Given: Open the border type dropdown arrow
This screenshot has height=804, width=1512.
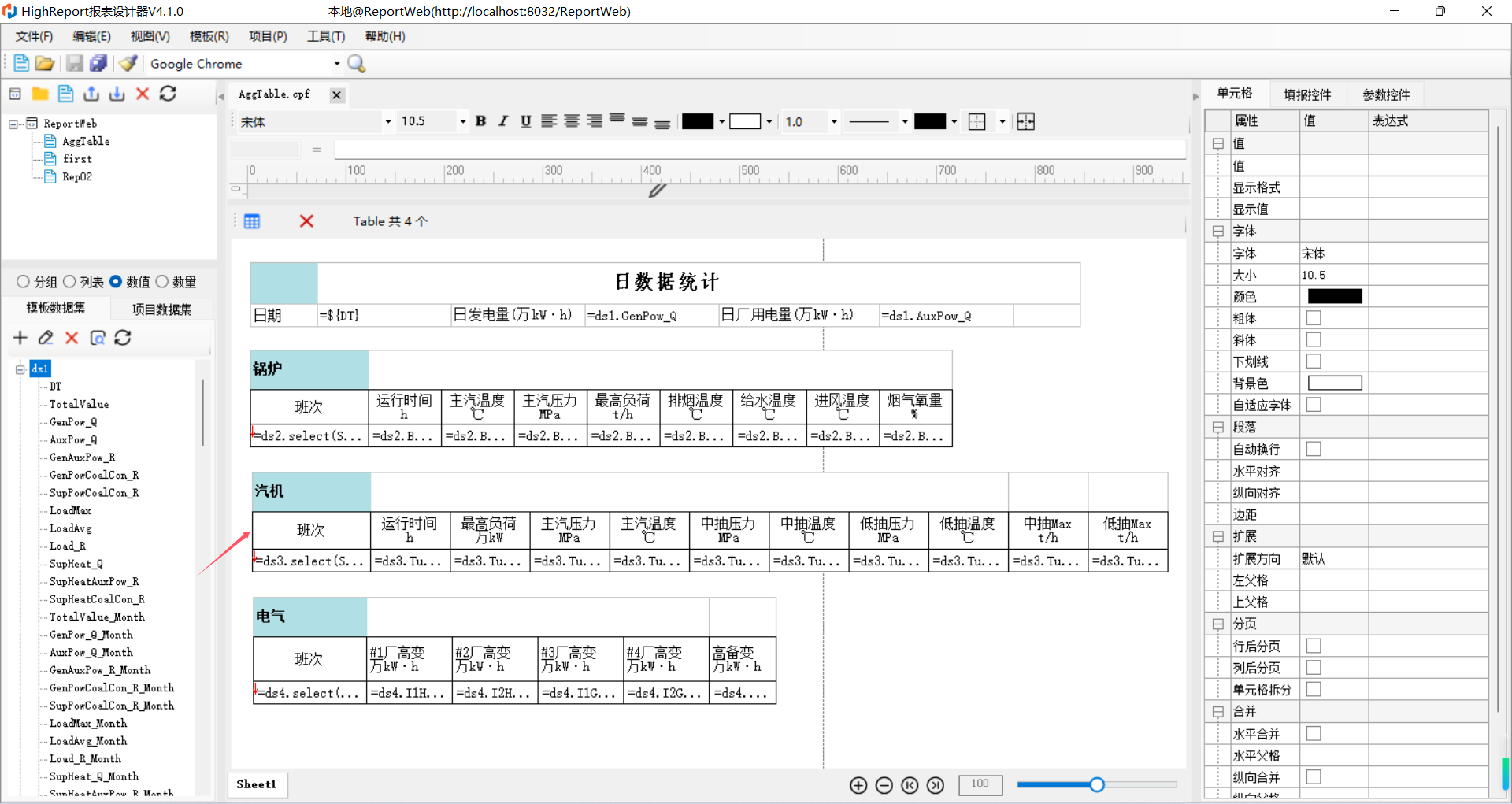Looking at the screenshot, I should 1002,121.
